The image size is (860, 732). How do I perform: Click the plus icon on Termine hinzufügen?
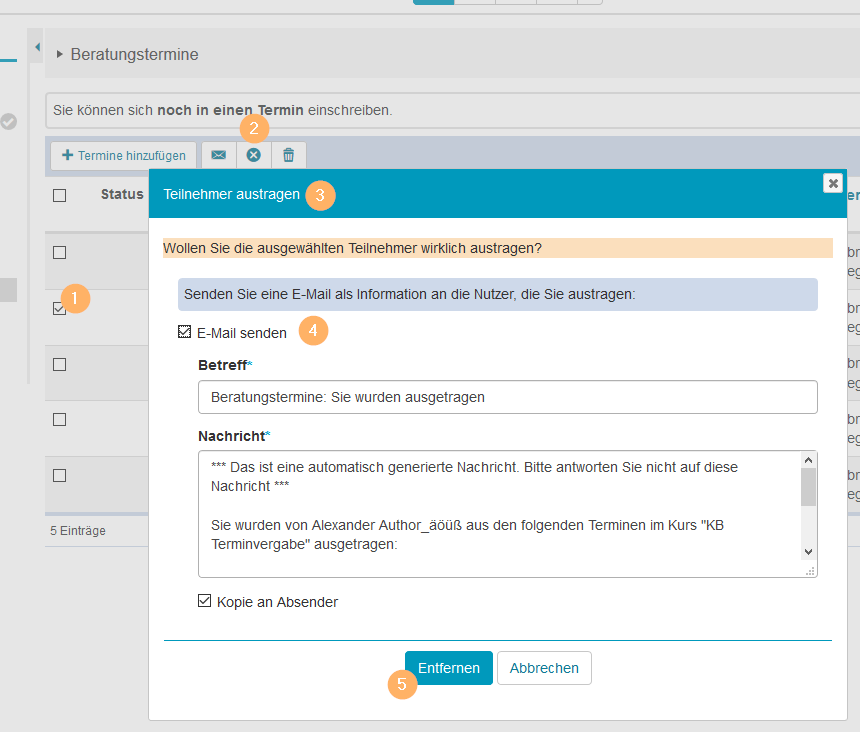[x=69, y=155]
